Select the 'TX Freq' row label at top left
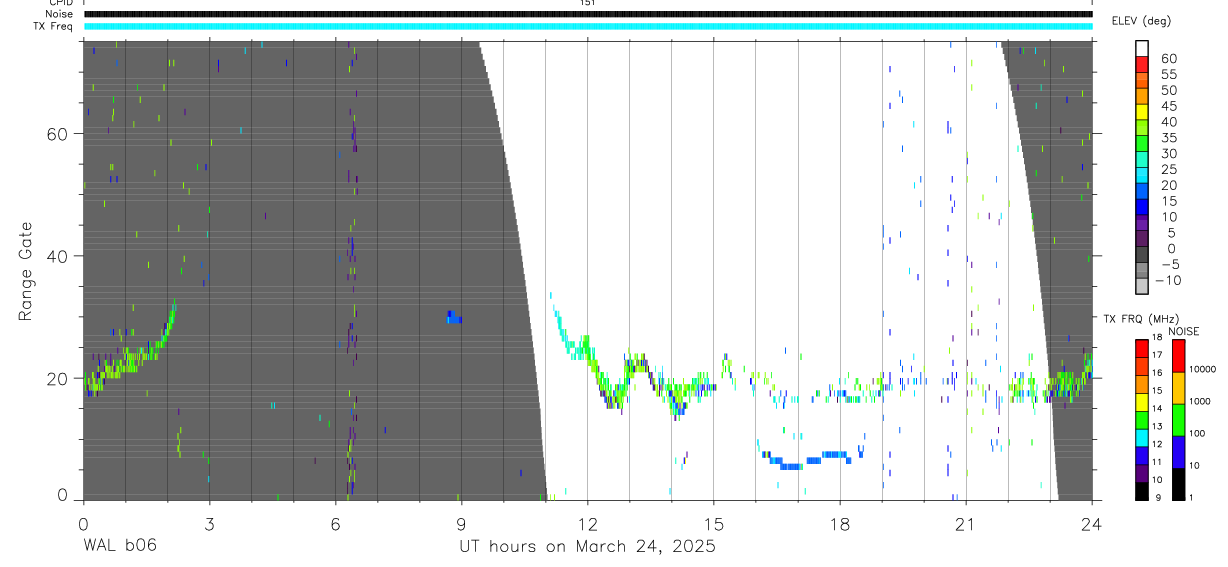The width and height of the screenshot is (1228, 567). (54, 26)
